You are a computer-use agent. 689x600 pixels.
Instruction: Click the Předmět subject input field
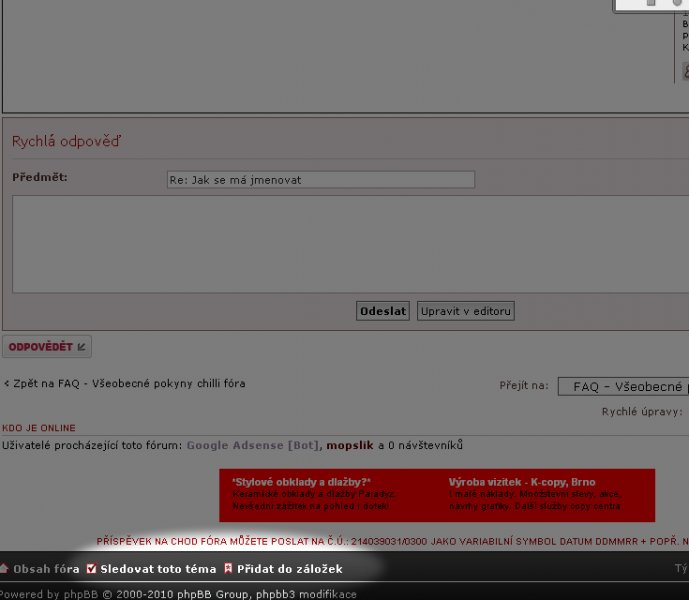click(x=320, y=180)
